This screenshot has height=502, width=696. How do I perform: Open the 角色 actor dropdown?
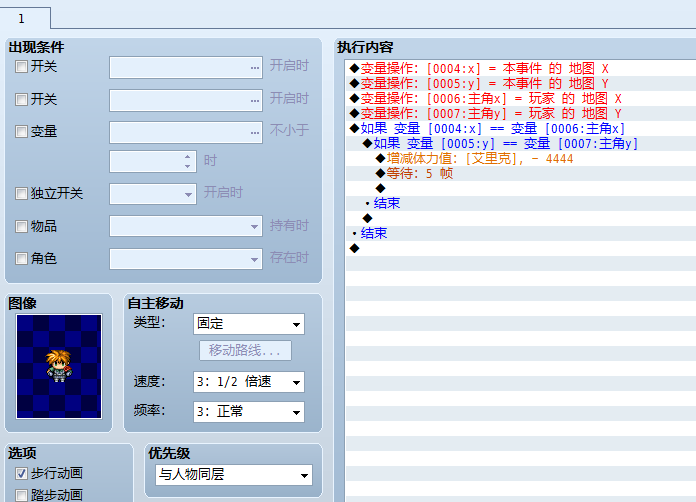tap(186, 259)
